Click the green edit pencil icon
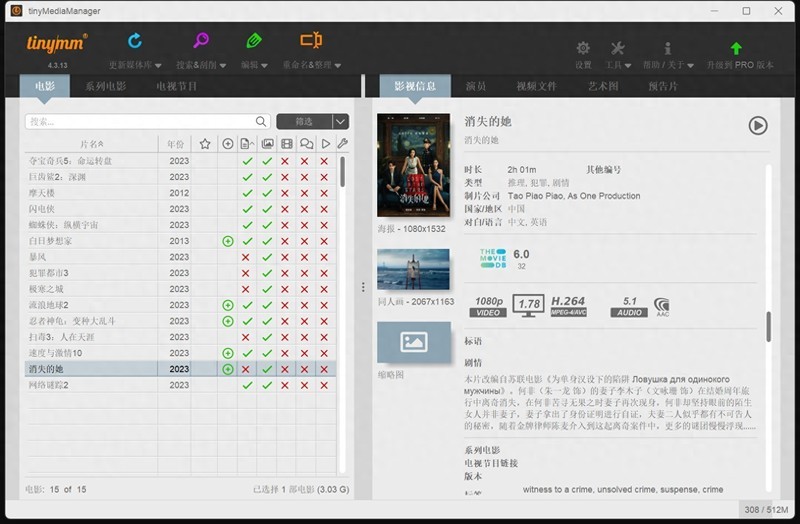This screenshot has height=524, width=800. tap(254, 40)
